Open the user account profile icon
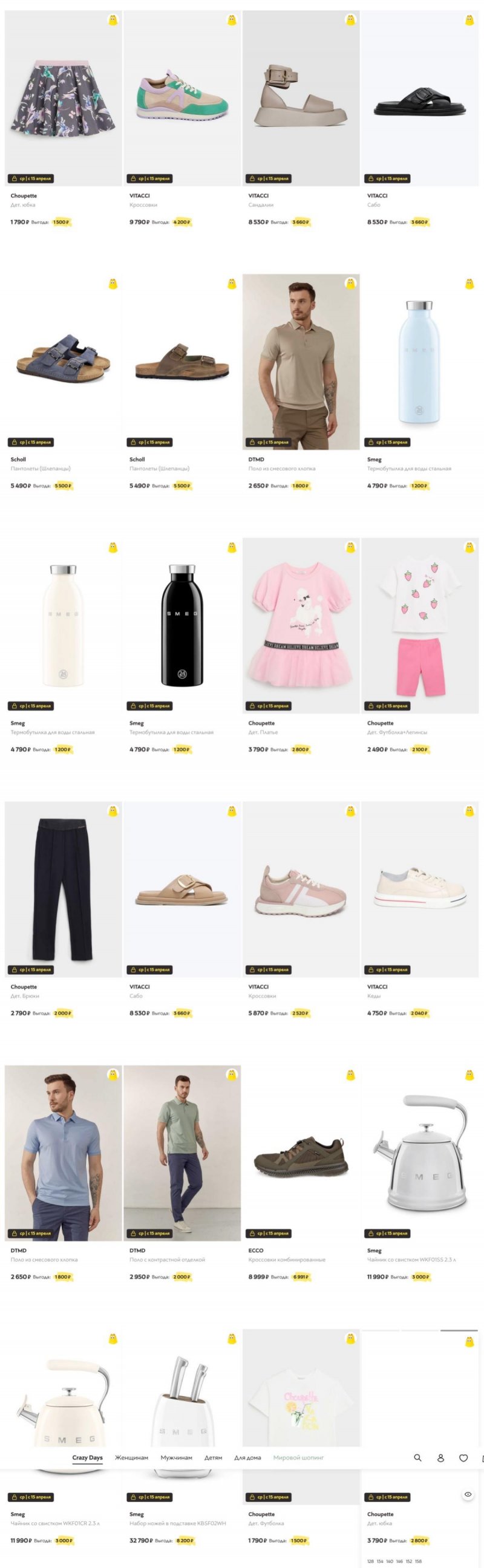484x1568 pixels. click(x=440, y=1458)
